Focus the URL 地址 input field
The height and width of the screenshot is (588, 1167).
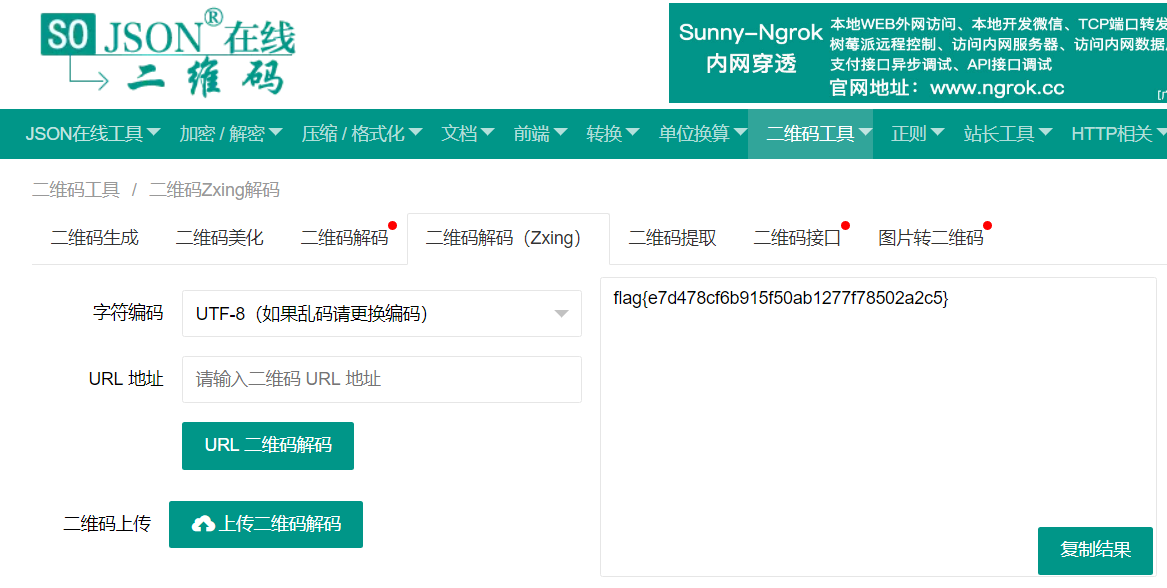pyautogui.click(x=382, y=379)
